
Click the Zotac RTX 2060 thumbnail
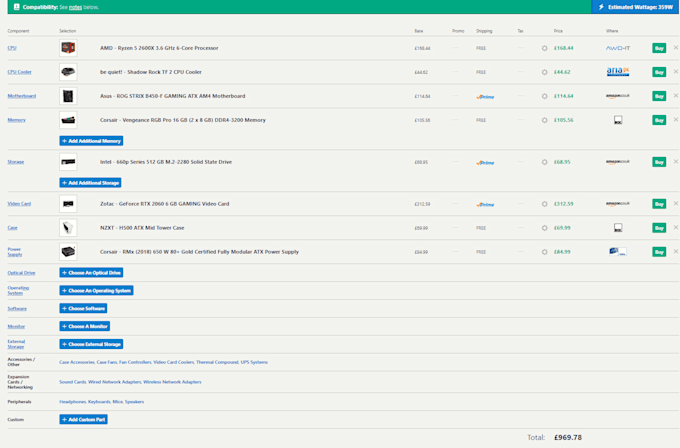pos(68,203)
